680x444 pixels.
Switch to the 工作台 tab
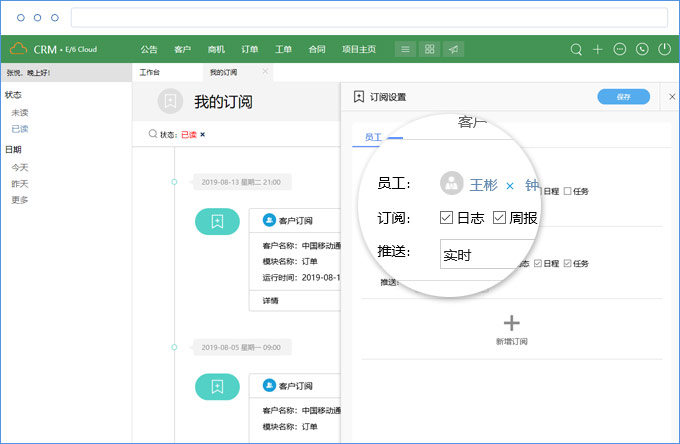(x=150, y=72)
